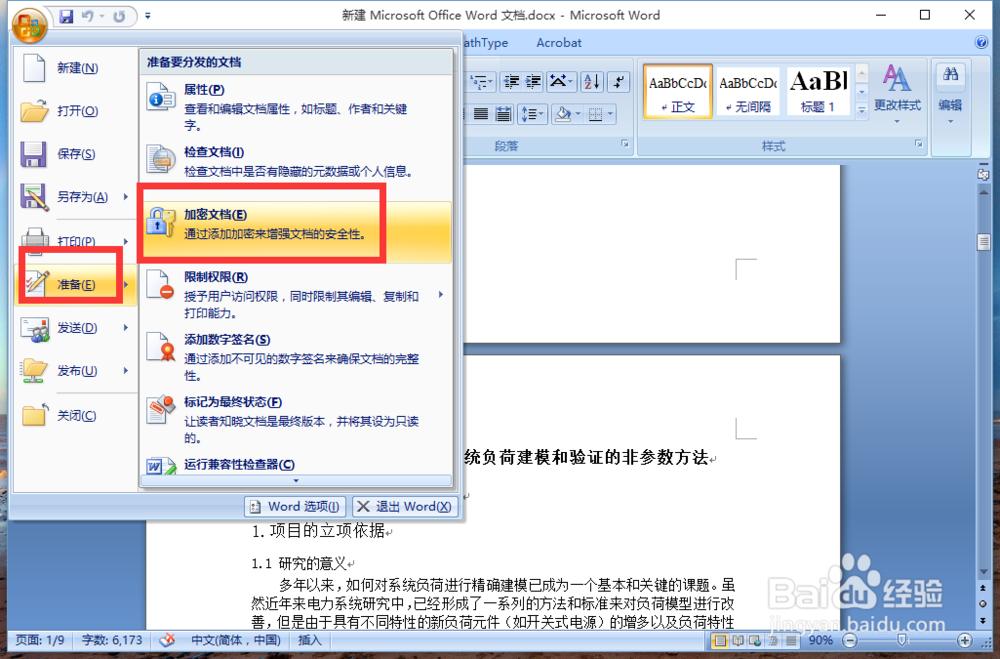Apply 无间隔 style
Image resolution: width=1000 pixels, height=659 pixels.
click(x=748, y=91)
